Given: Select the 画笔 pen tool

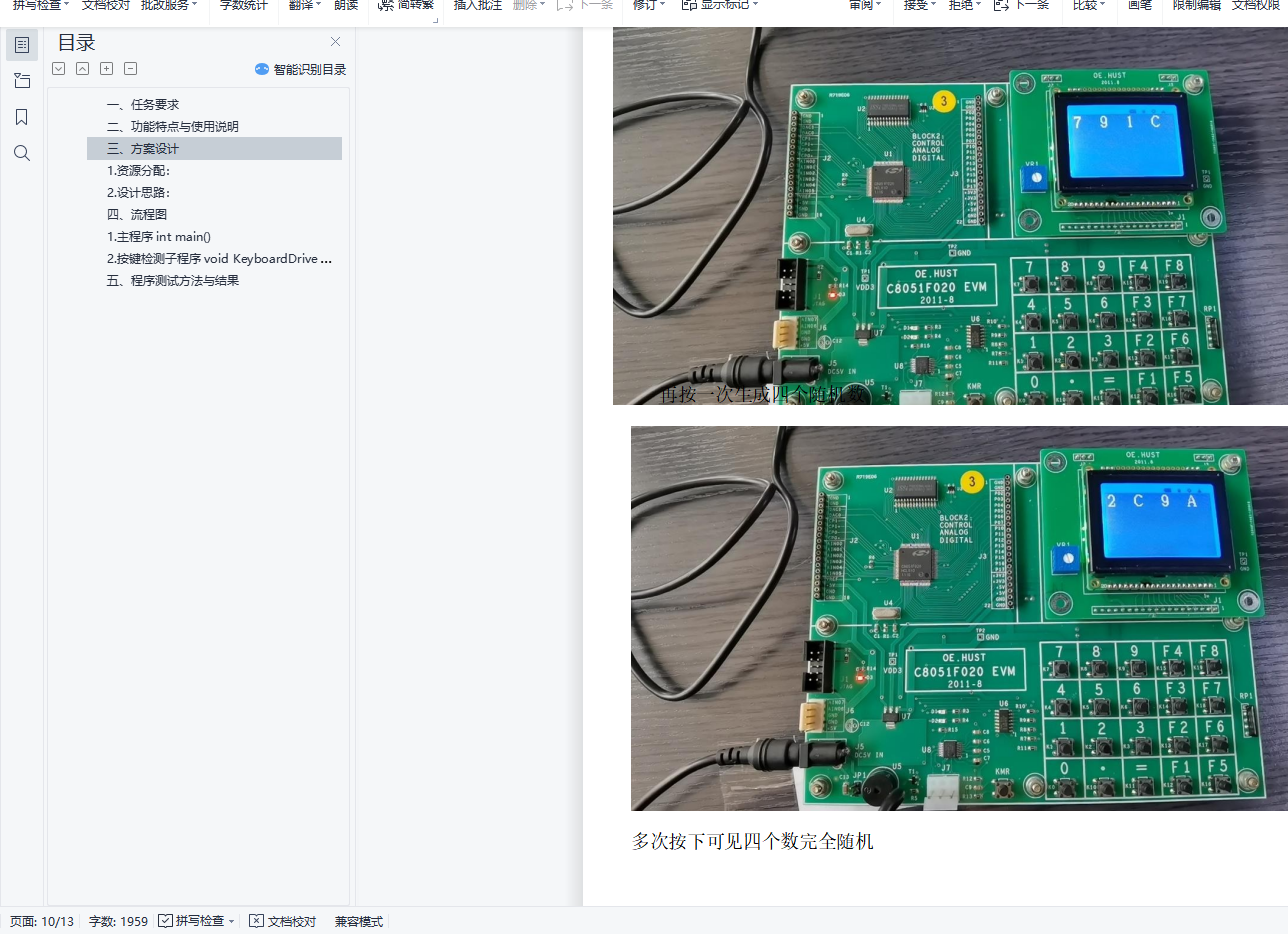Looking at the screenshot, I should tap(1140, 5).
